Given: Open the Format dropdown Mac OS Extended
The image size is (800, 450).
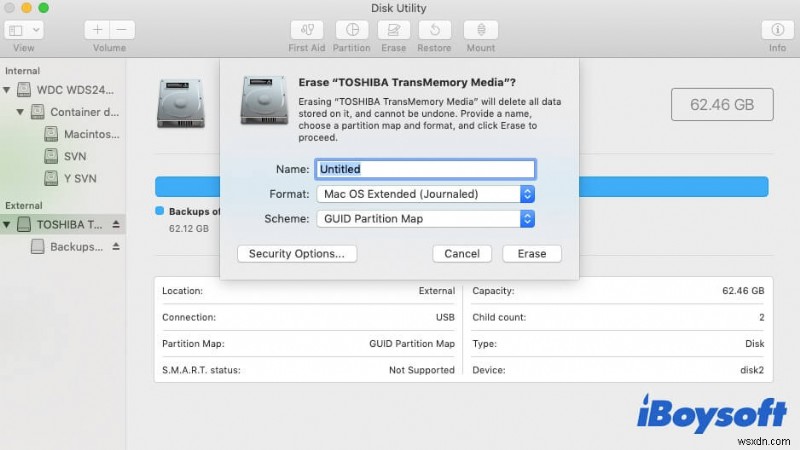Looking at the screenshot, I should (425, 194).
